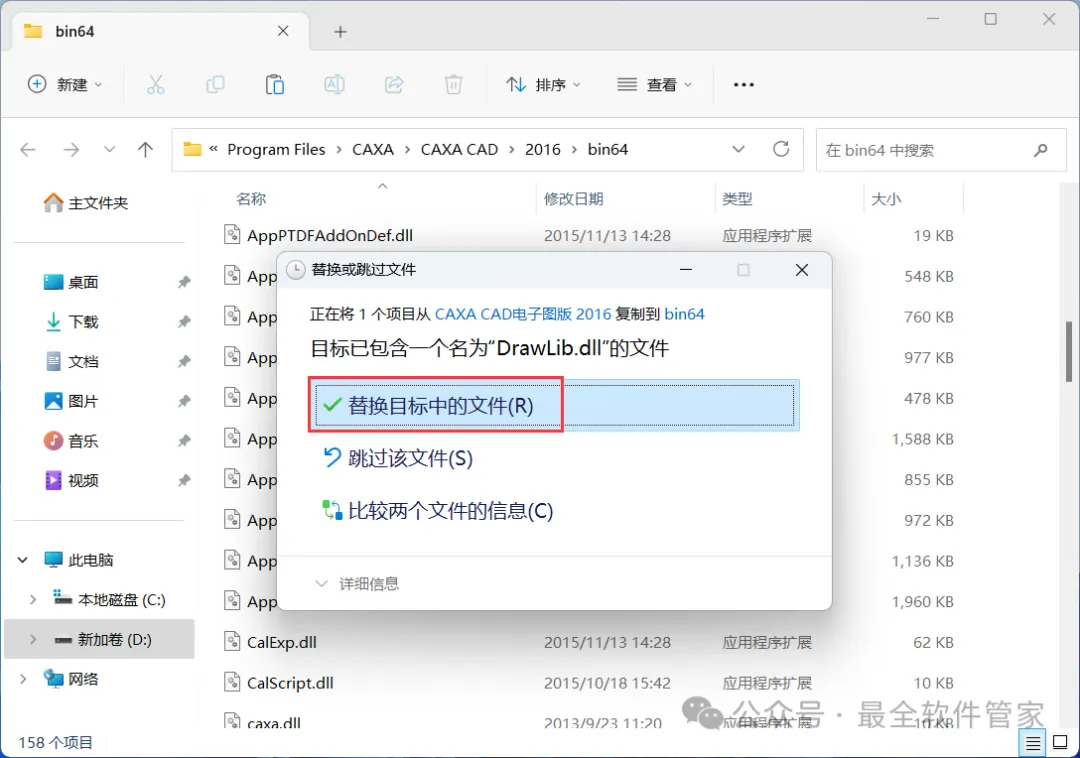The image size is (1080, 758).
Task: Select the file CalExp.dll
Action: click(x=282, y=642)
